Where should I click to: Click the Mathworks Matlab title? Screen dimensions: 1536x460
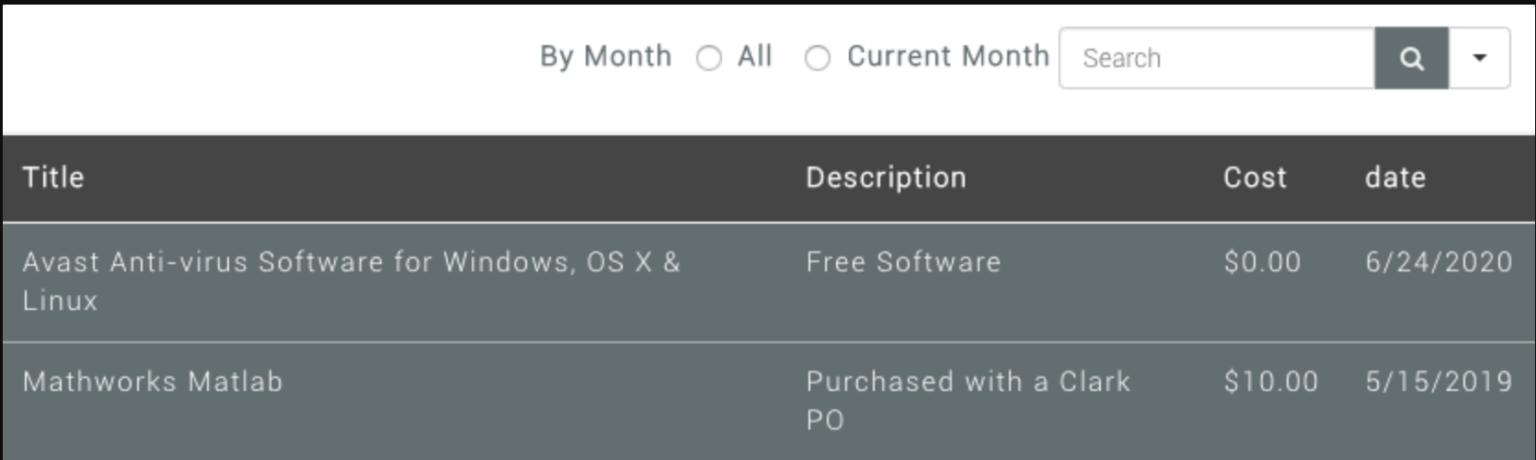tap(153, 382)
